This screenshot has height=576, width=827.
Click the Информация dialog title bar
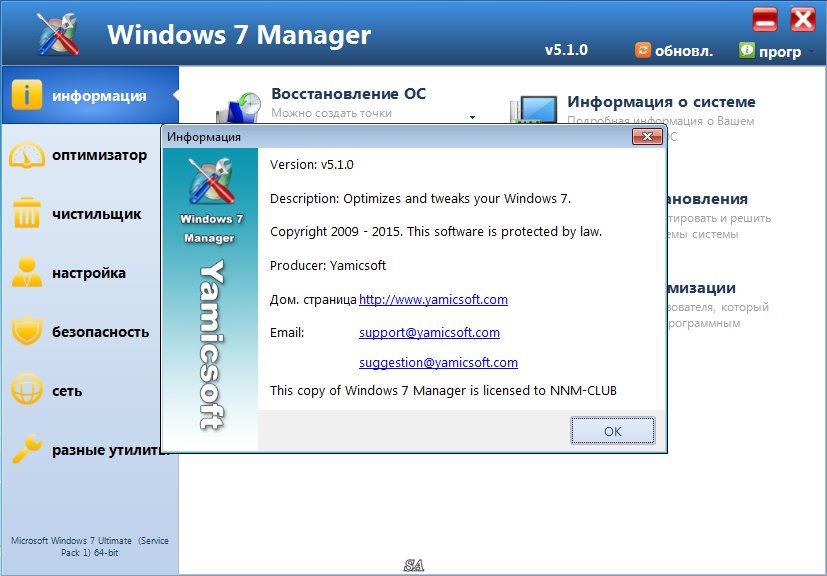396,137
